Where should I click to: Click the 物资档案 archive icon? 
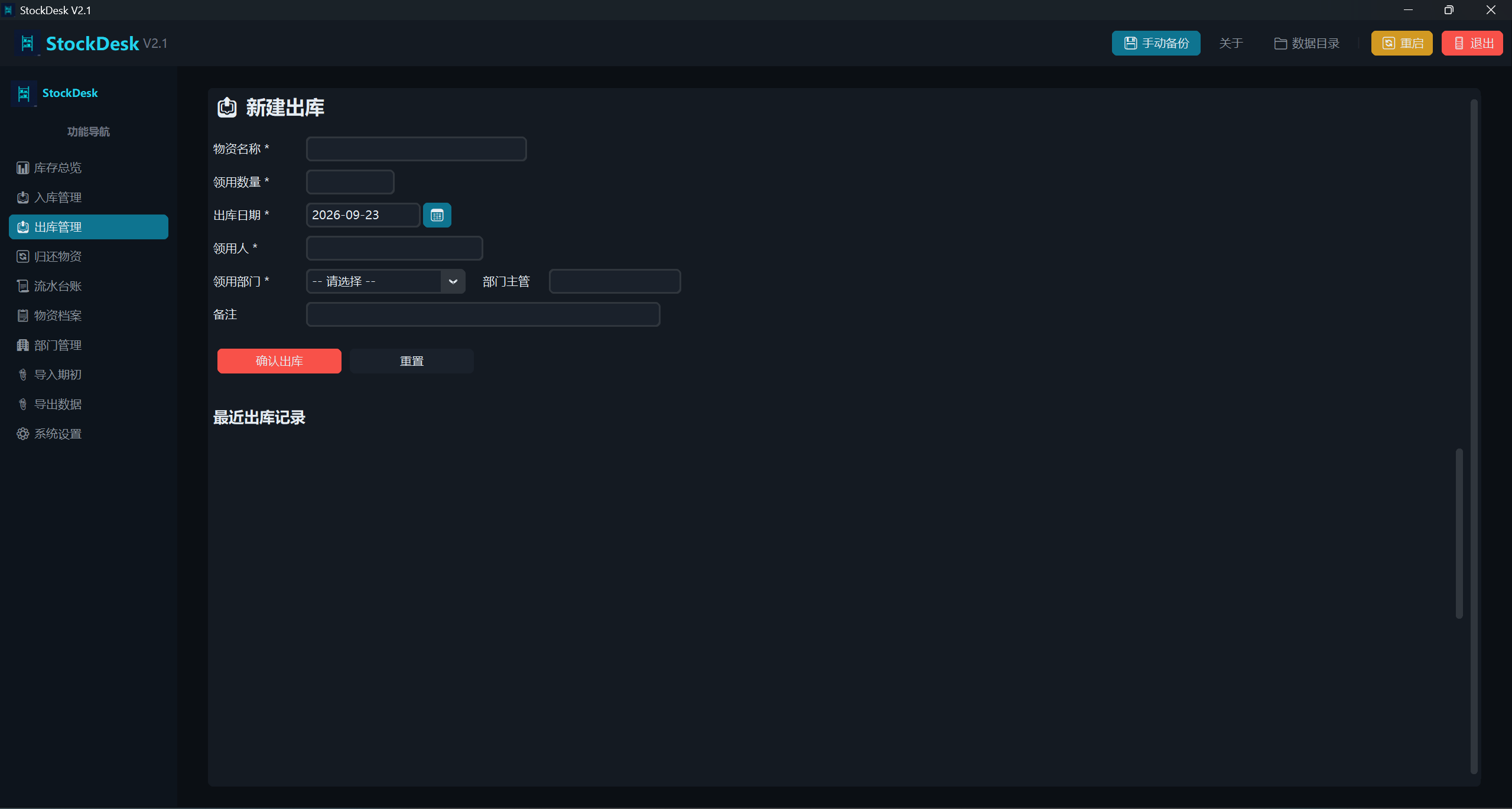(x=22, y=316)
